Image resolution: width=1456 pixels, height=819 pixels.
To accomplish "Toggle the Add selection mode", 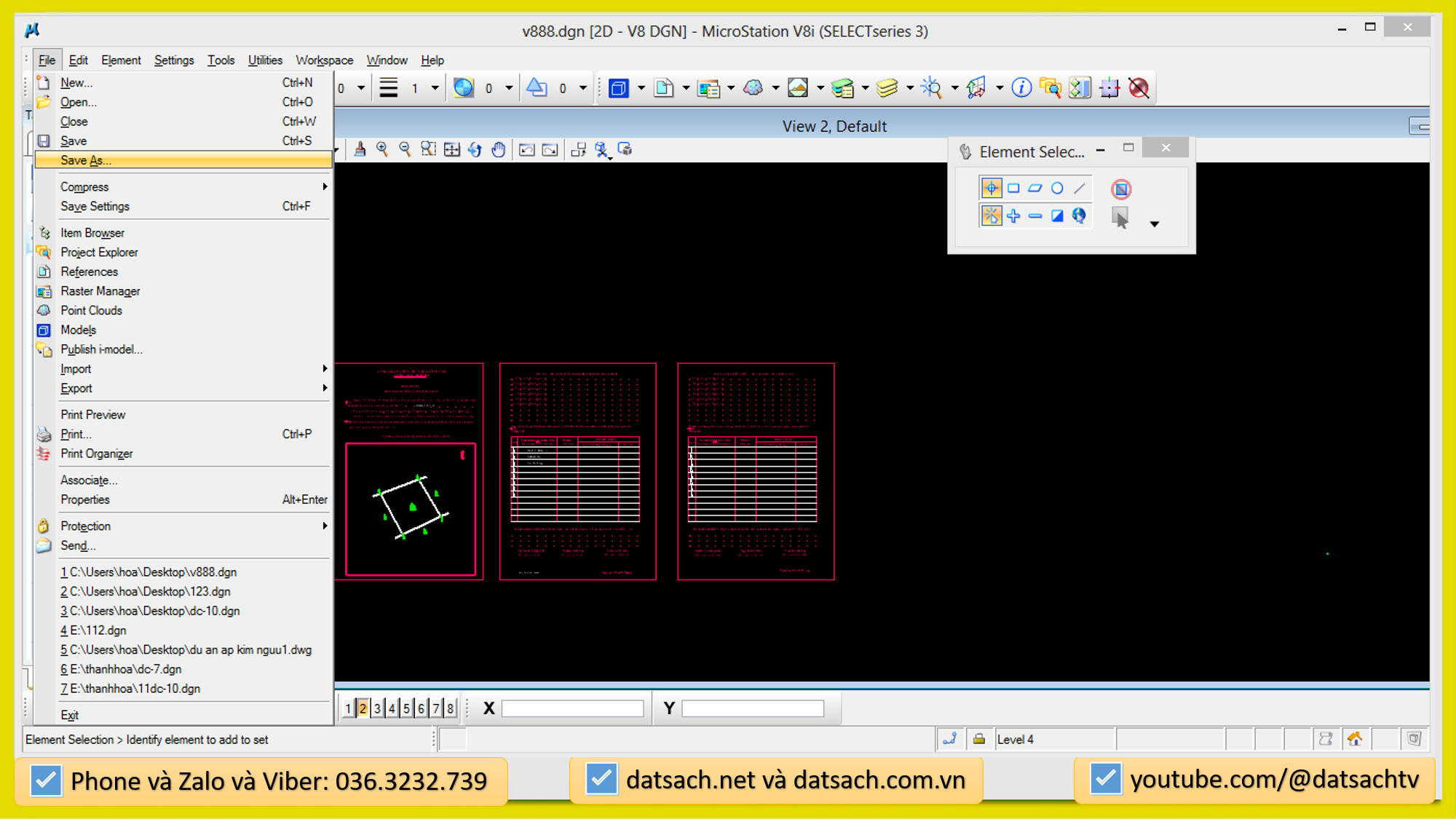I will coord(1013,216).
